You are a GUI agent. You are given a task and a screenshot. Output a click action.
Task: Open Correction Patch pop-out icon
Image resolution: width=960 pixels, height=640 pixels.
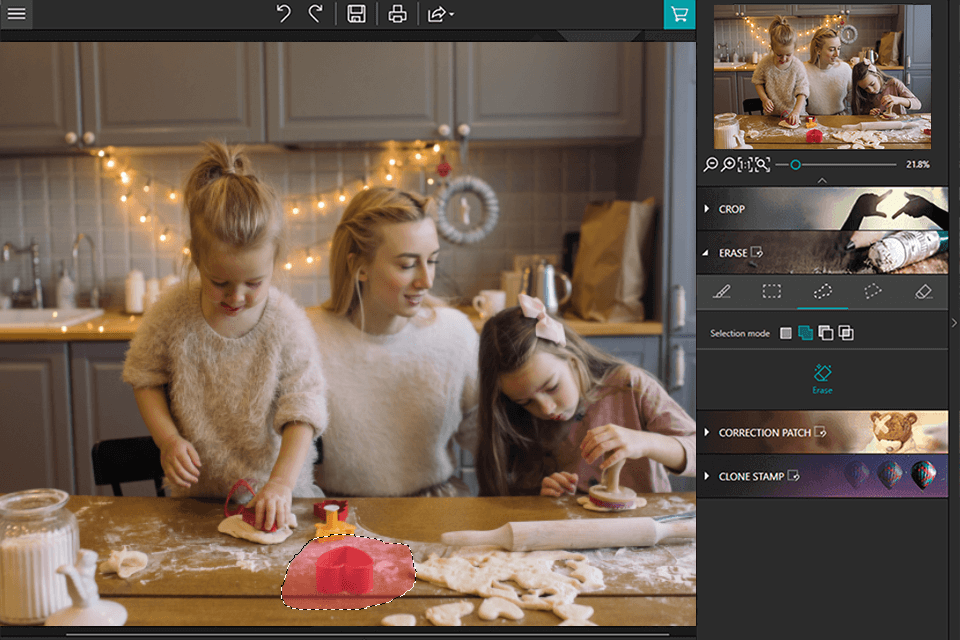click(820, 432)
